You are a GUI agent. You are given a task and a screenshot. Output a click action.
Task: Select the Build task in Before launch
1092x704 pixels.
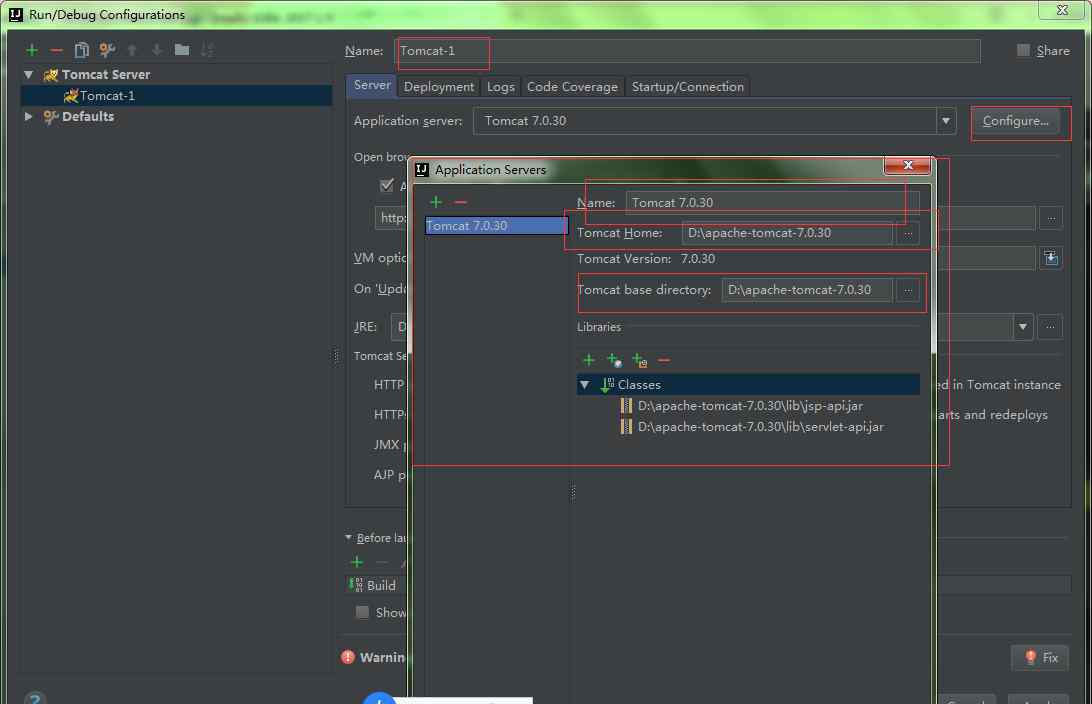click(x=380, y=586)
